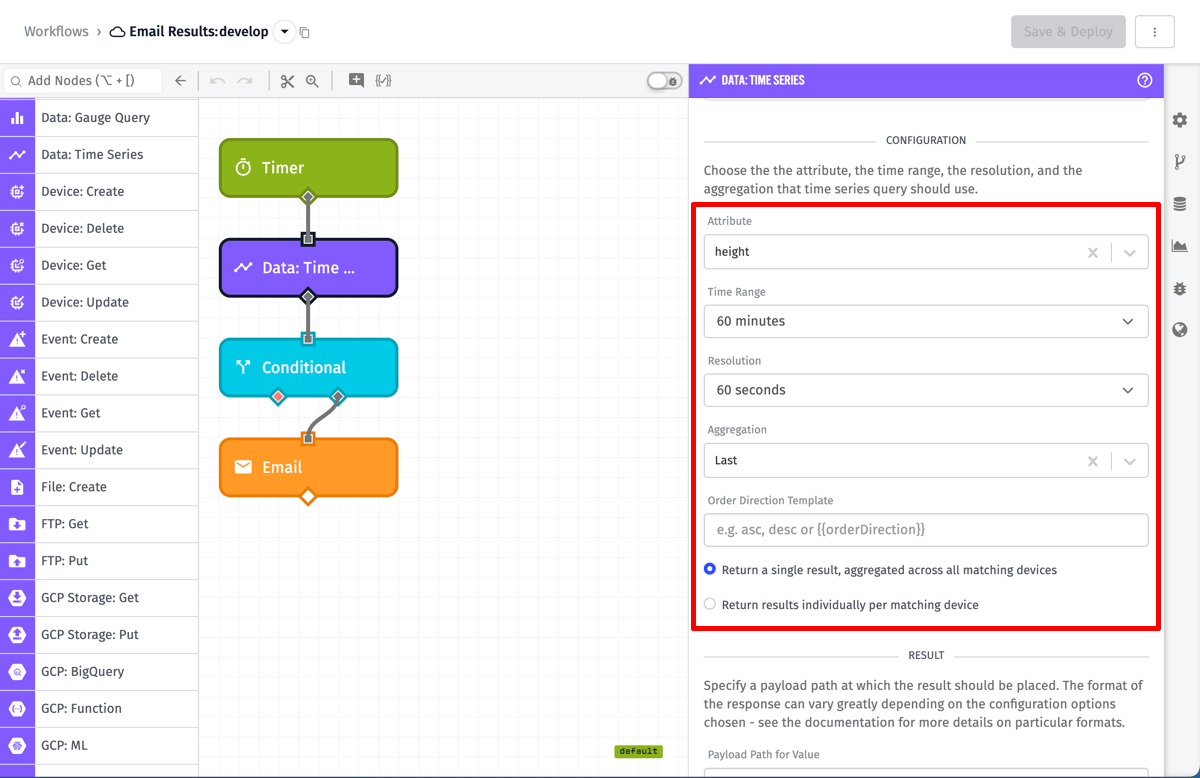Click the Add Nodes search field

click(x=82, y=81)
